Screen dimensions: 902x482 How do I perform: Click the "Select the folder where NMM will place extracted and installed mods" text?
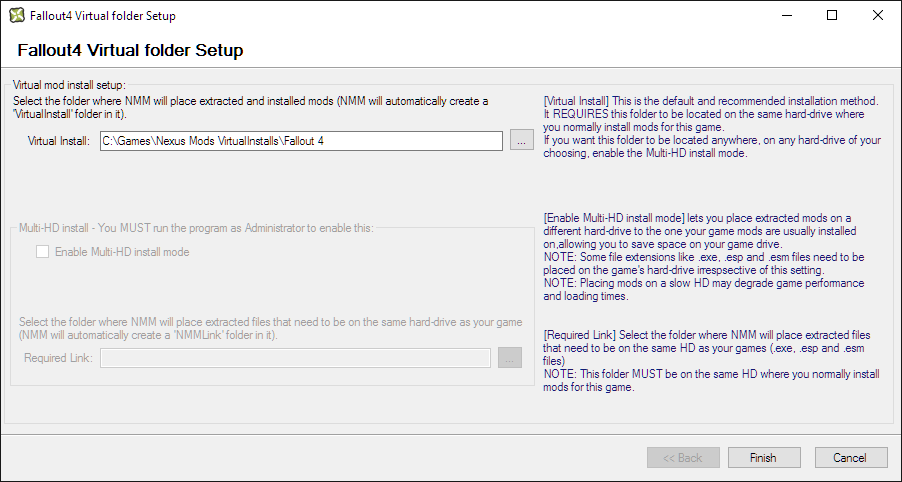point(250,108)
